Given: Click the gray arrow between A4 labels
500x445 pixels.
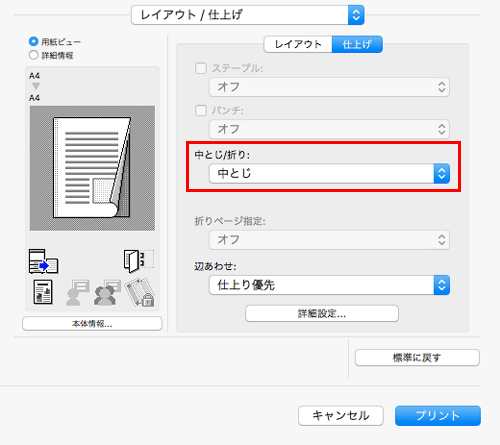Looking at the screenshot, I should click(36, 86).
